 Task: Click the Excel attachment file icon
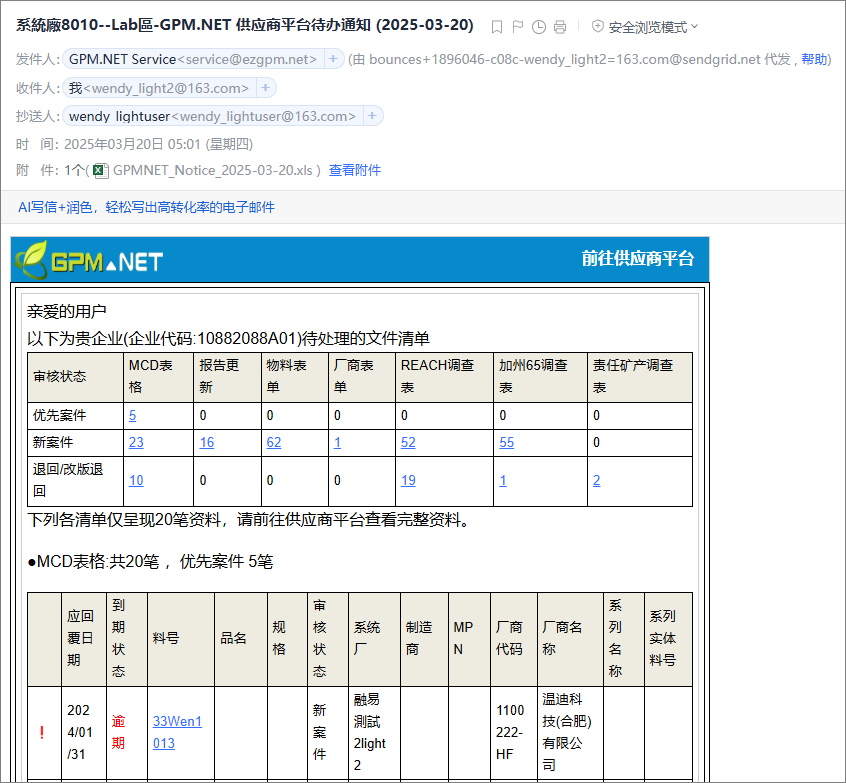(x=100, y=171)
